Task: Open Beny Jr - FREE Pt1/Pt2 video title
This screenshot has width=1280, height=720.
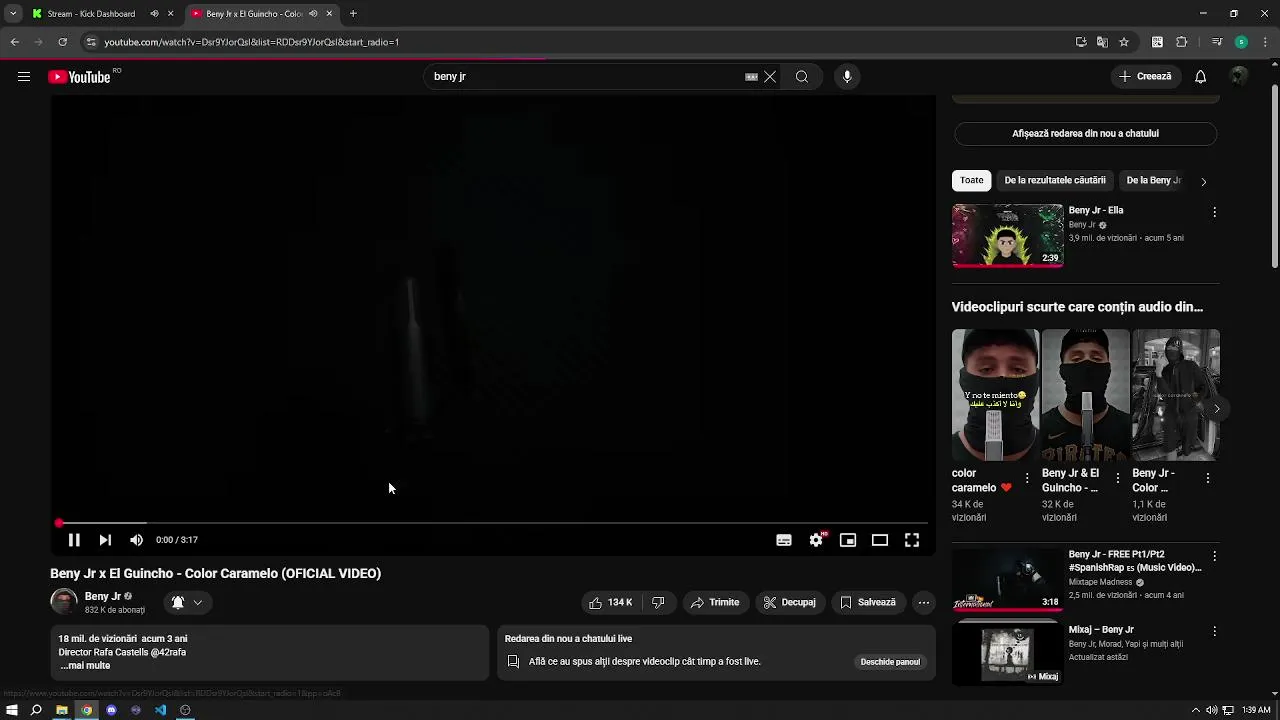Action: 1135,561
